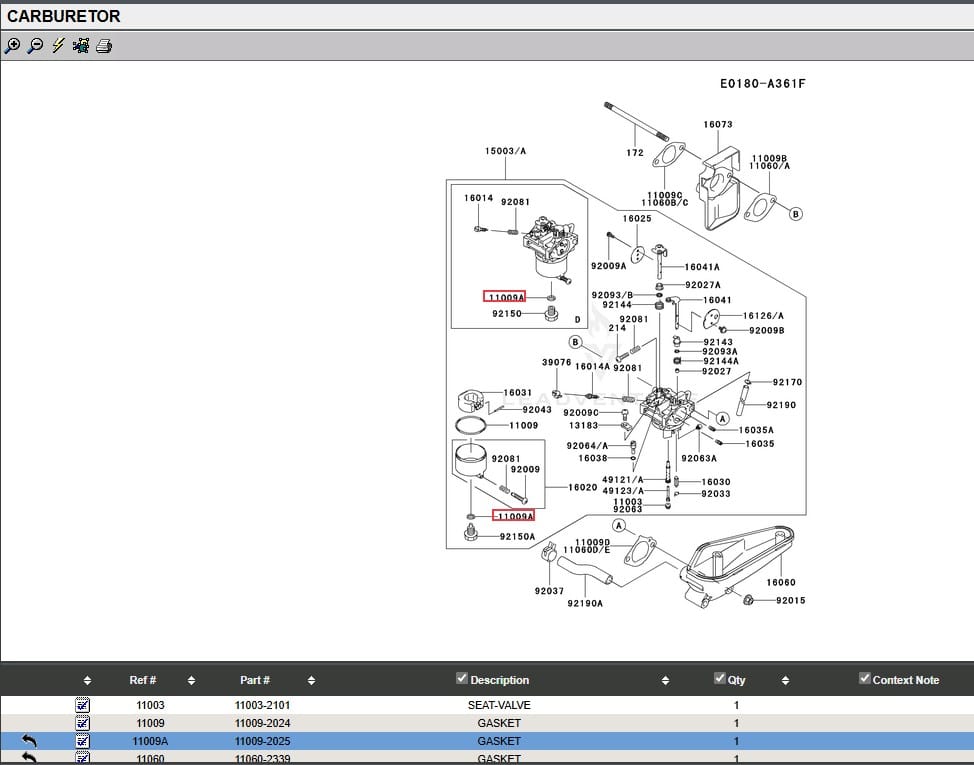The width and height of the screenshot is (974, 765).
Task: Click the Ref # column header
Action: click(143, 680)
